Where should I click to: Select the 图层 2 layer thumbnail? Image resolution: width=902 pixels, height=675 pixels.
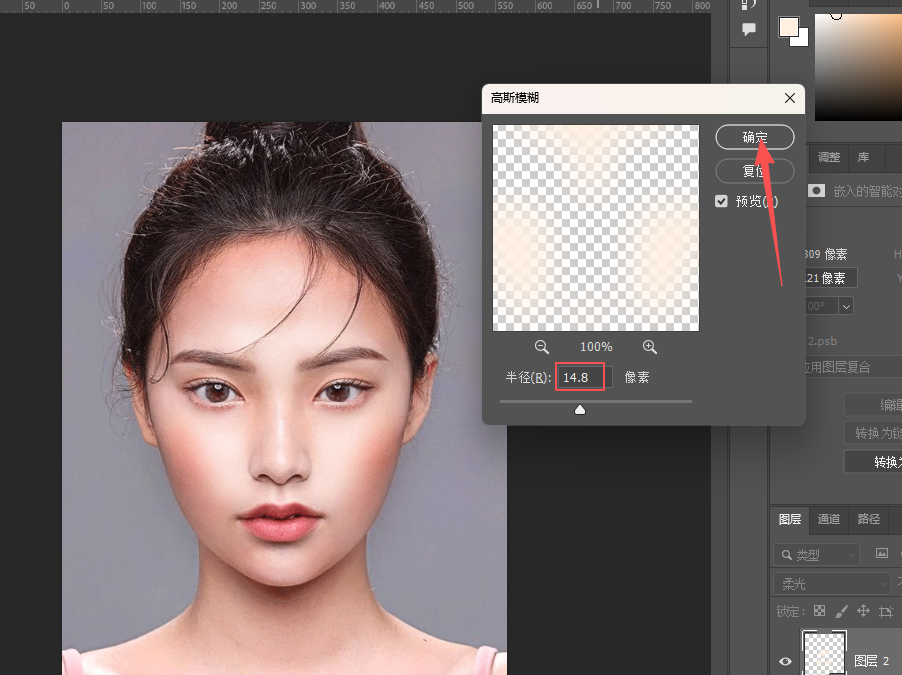coord(824,653)
